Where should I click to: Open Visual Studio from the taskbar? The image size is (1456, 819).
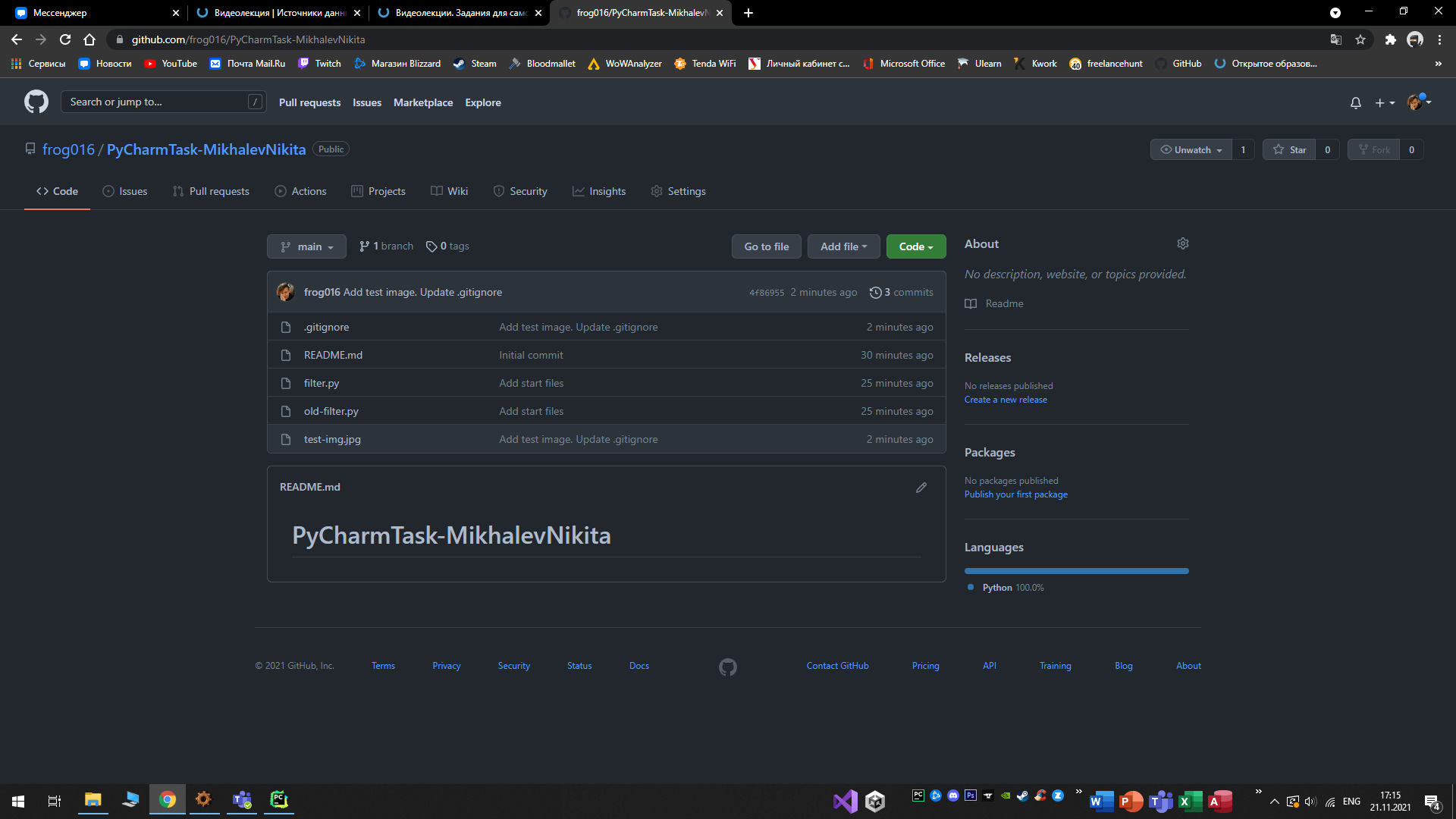click(845, 801)
